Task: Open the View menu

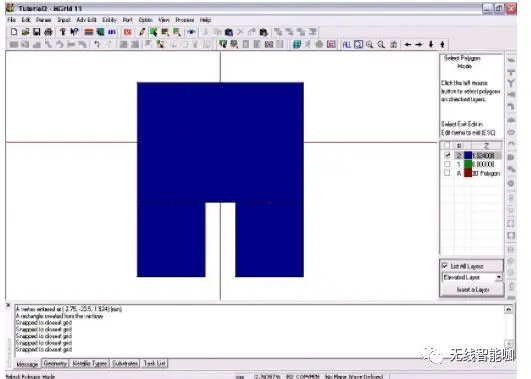Action: pyautogui.click(x=164, y=20)
